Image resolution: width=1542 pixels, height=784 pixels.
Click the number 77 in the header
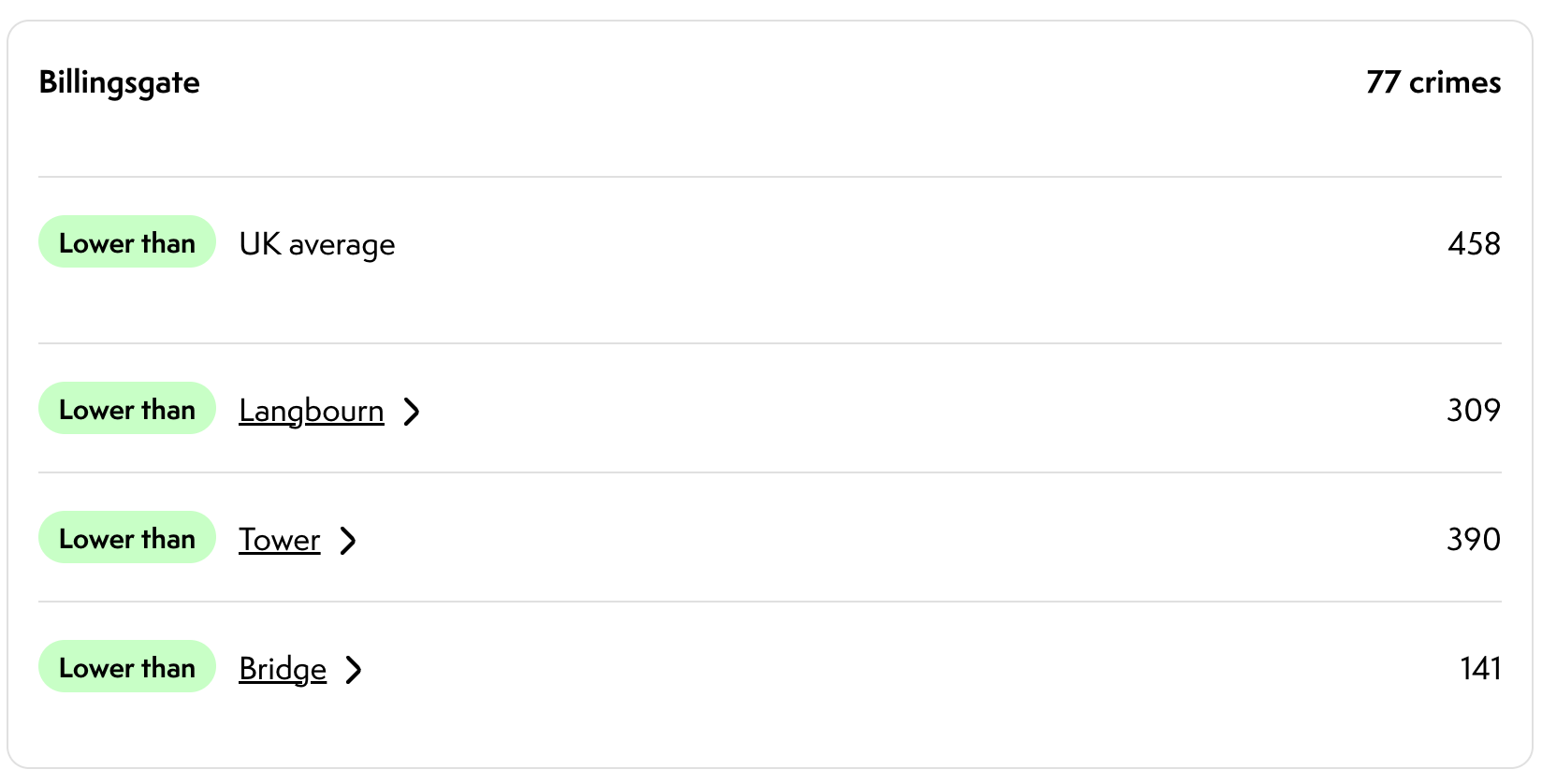1383,82
